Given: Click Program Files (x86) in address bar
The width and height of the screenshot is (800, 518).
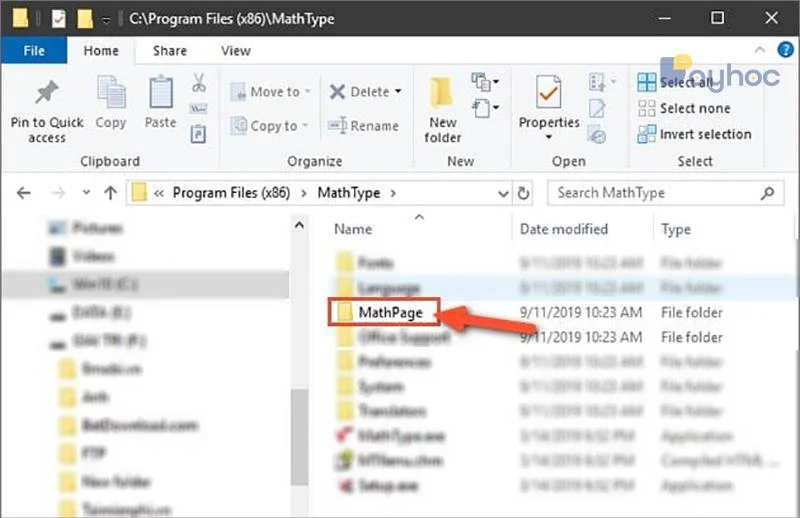Looking at the screenshot, I should coord(231,193).
